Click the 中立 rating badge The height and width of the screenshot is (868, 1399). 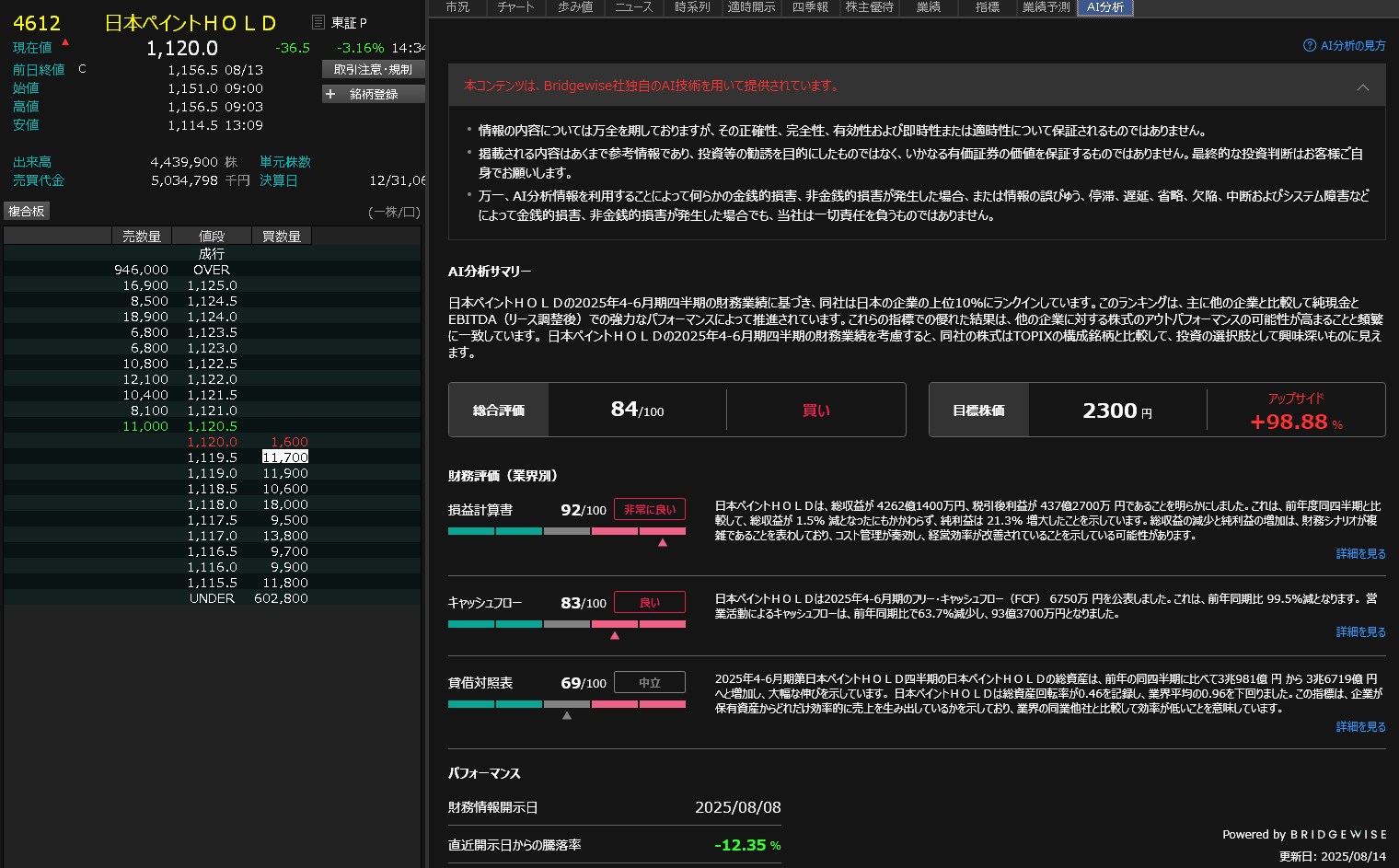pyautogui.click(x=650, y=683)
